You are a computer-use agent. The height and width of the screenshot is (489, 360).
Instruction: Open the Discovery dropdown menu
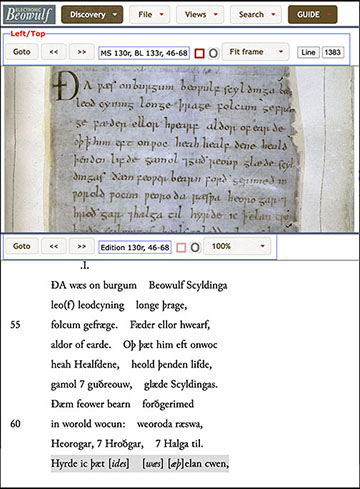(92, 15)
